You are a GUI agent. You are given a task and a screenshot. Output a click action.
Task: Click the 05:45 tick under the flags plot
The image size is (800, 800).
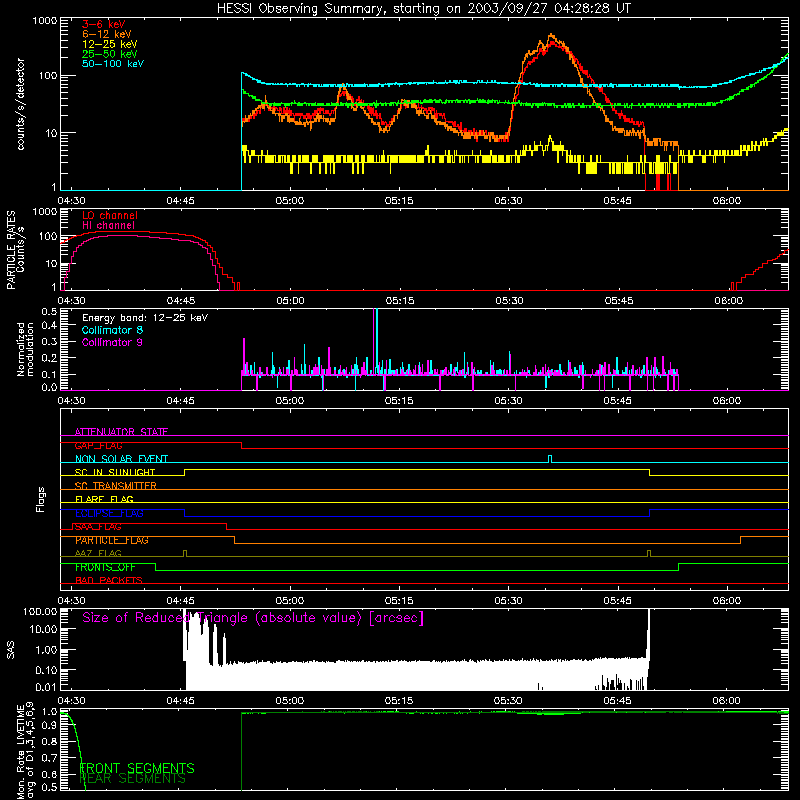click(618, 601)
